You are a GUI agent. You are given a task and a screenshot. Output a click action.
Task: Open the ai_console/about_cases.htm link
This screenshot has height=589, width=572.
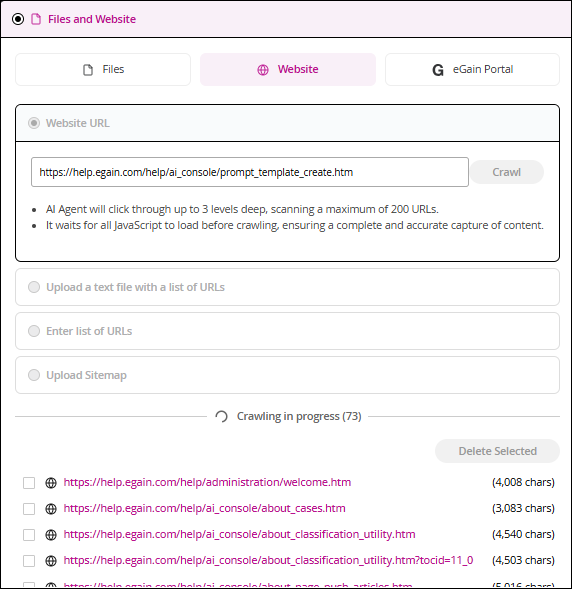[x=204, y=508]
